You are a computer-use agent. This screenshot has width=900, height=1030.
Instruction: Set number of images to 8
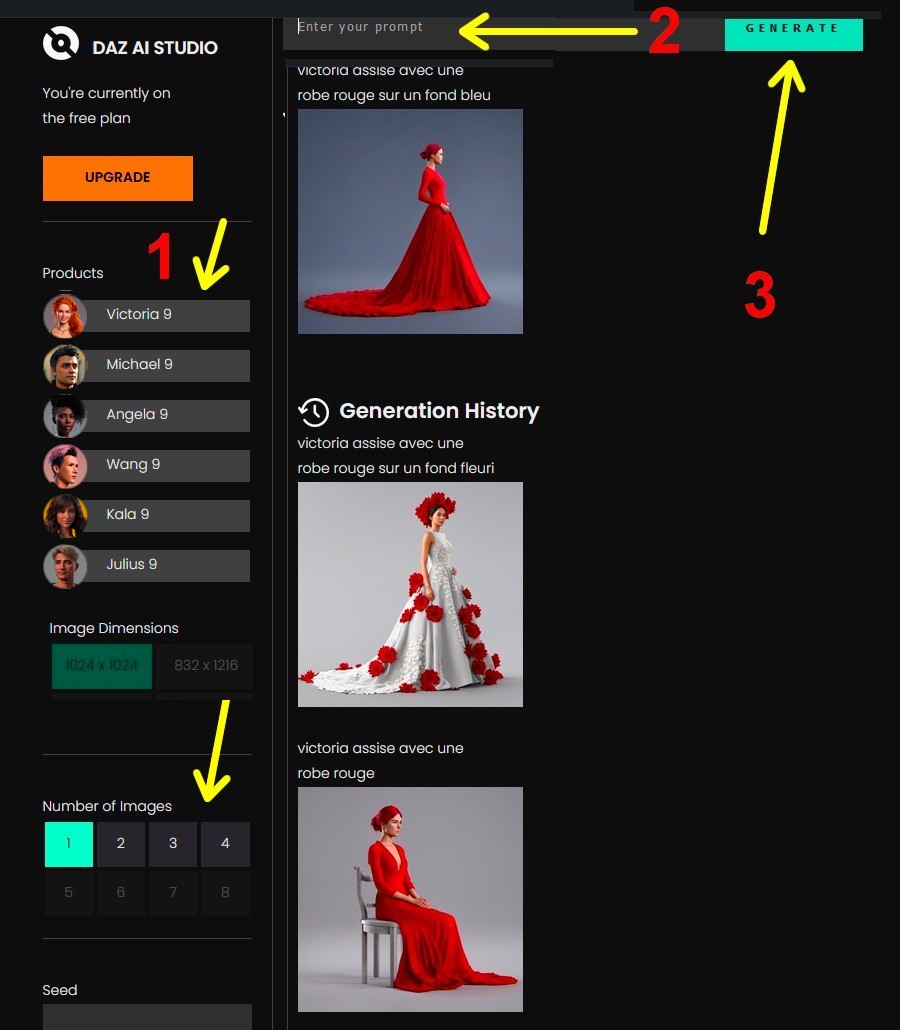(x=225, y=893)
